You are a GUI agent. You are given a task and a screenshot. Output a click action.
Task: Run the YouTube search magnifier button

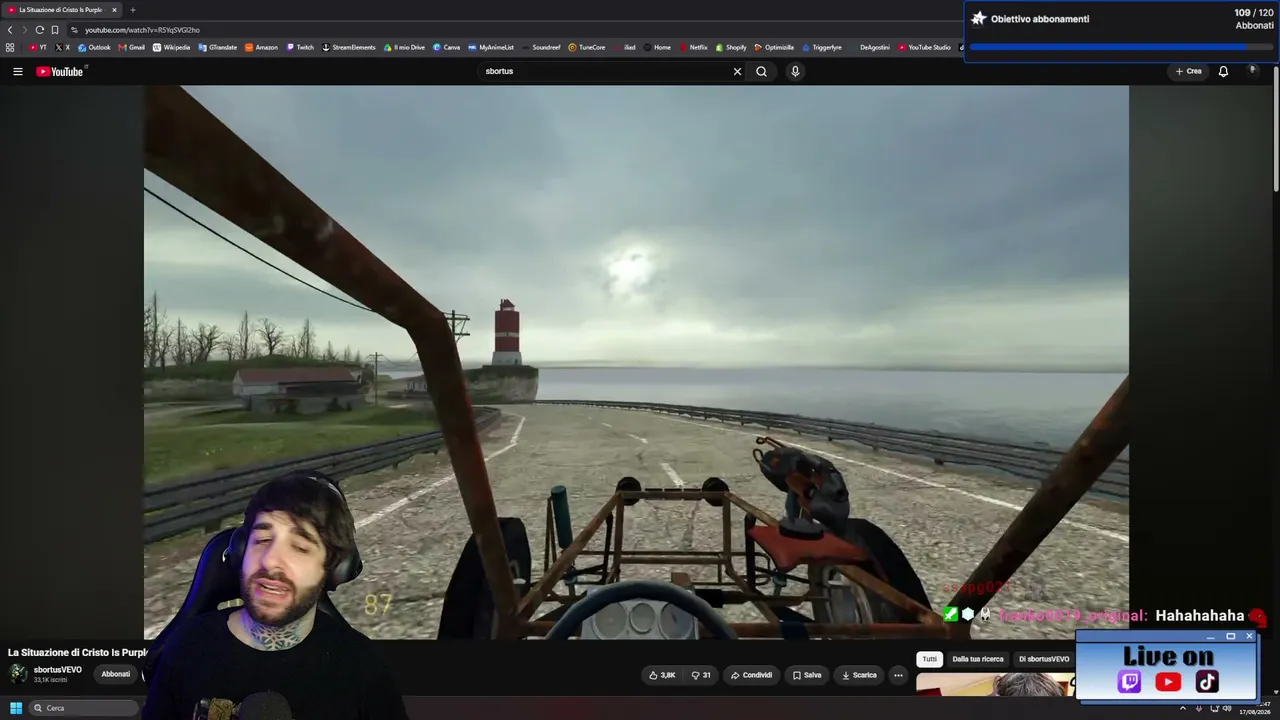coord(761,71)
